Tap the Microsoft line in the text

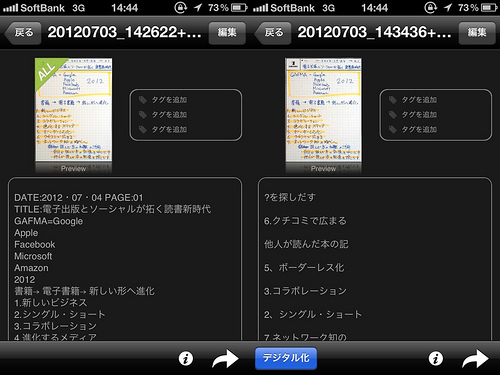coord(33,256)
